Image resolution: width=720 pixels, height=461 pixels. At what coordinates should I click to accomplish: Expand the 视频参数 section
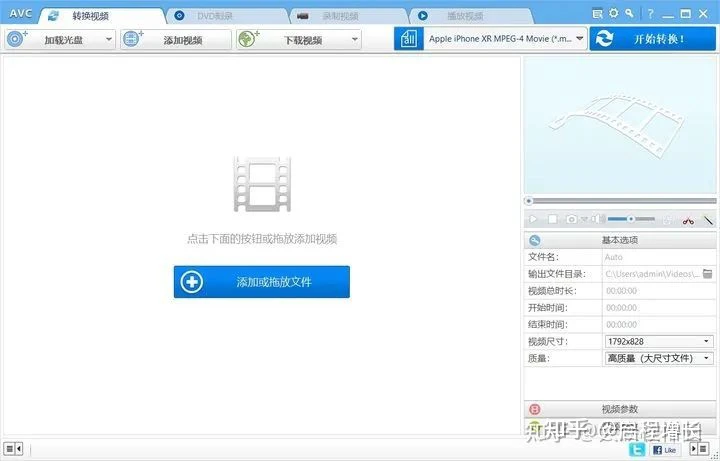pyautogui.click(x=620, y=409)
